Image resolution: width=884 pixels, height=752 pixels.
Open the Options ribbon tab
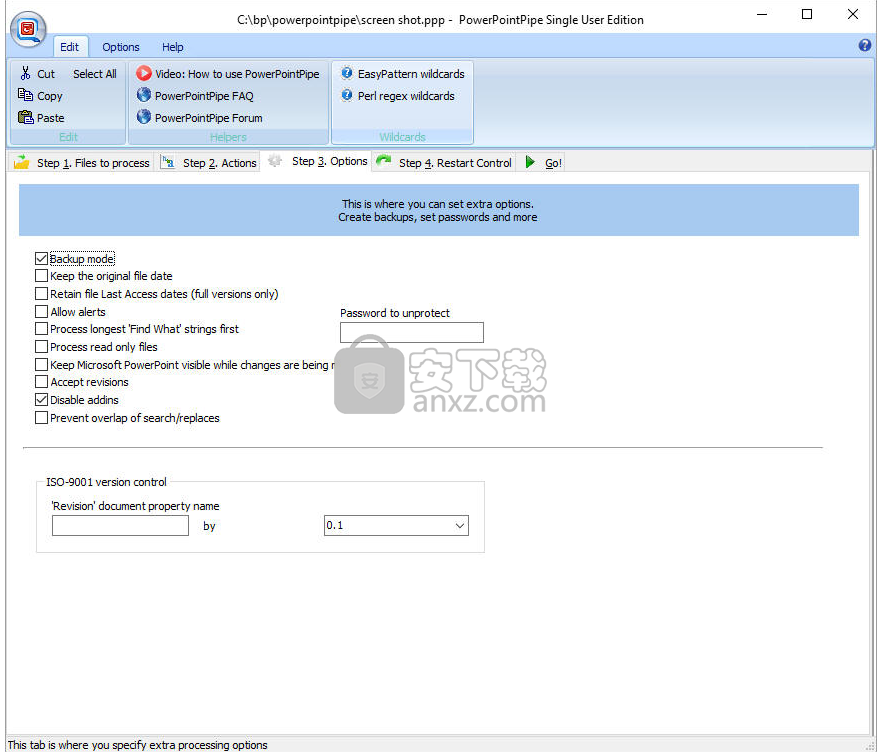[x=121, y=47]
